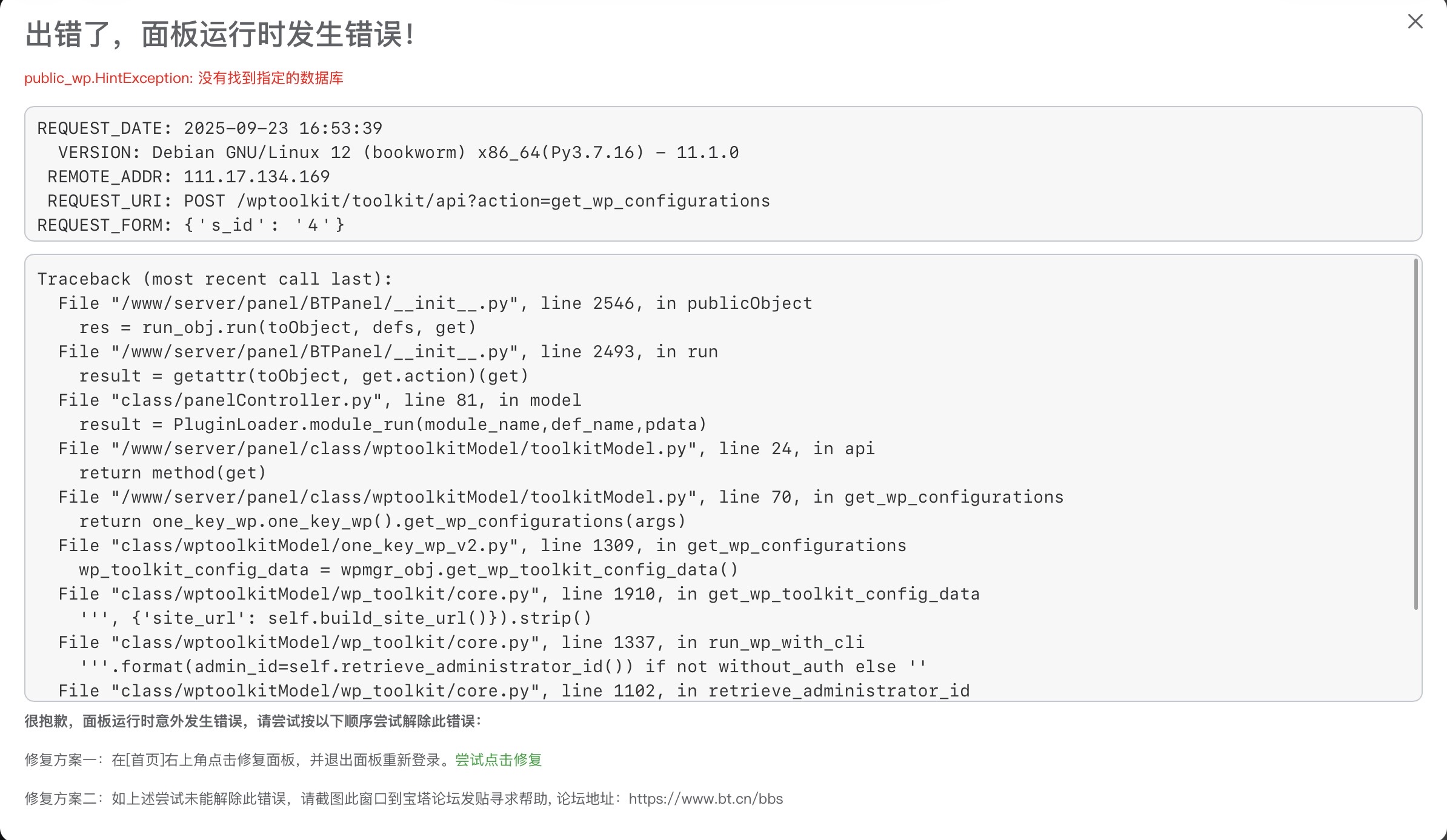
Task: Click the 尝试点击修复 repair link
Action: 498,760
